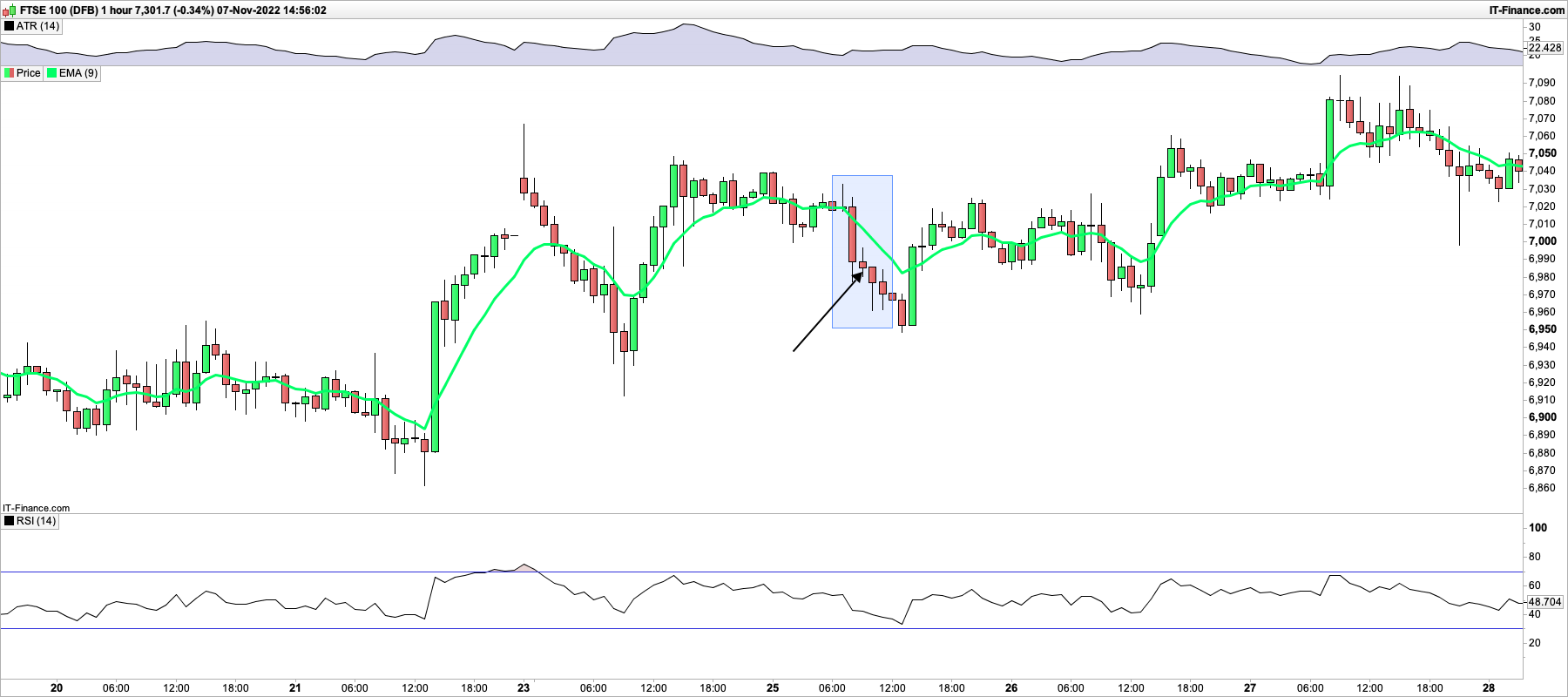
Task: Click the RSI current value tag 48.704
Action: (x=1544, y=602)
